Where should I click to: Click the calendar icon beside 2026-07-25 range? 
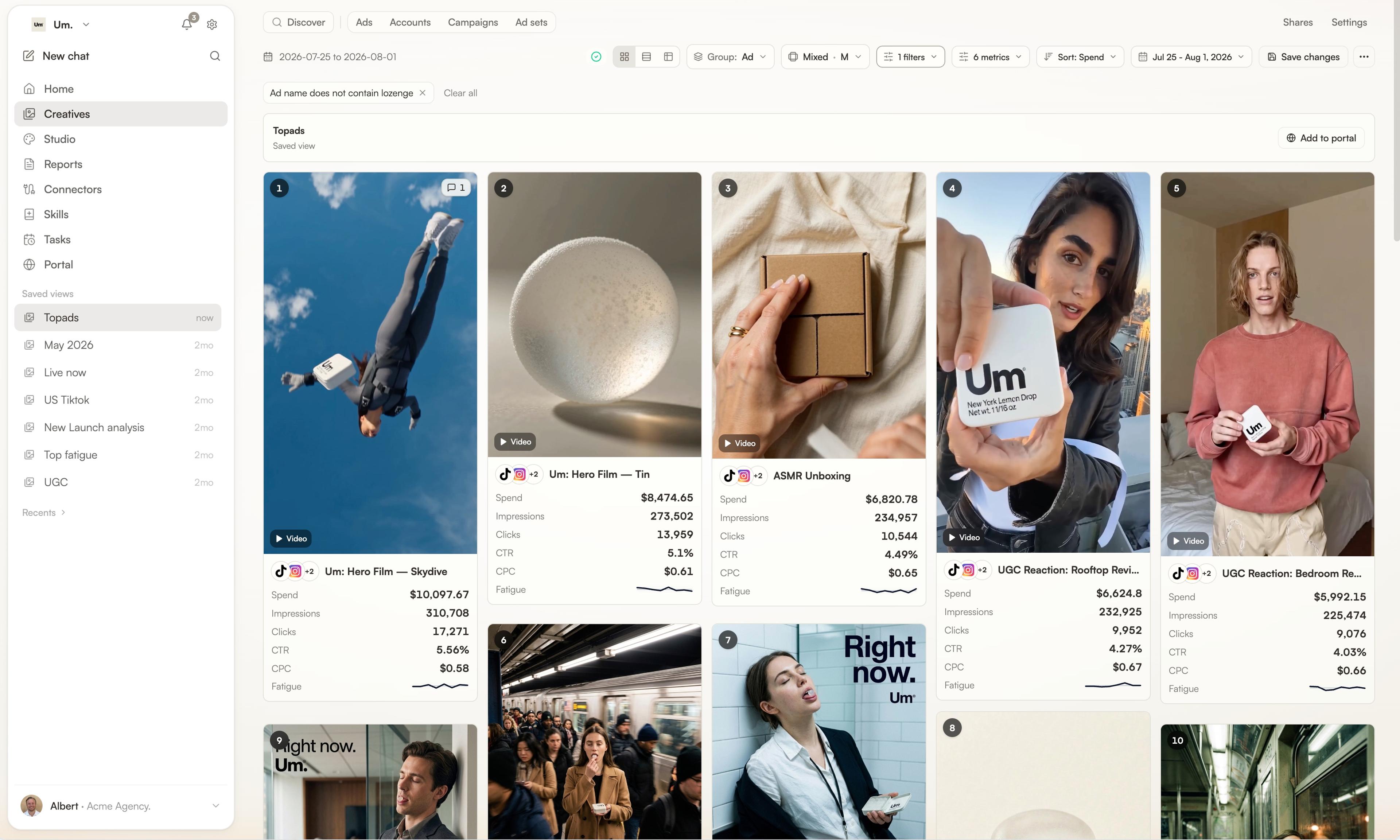coord(268,57)
